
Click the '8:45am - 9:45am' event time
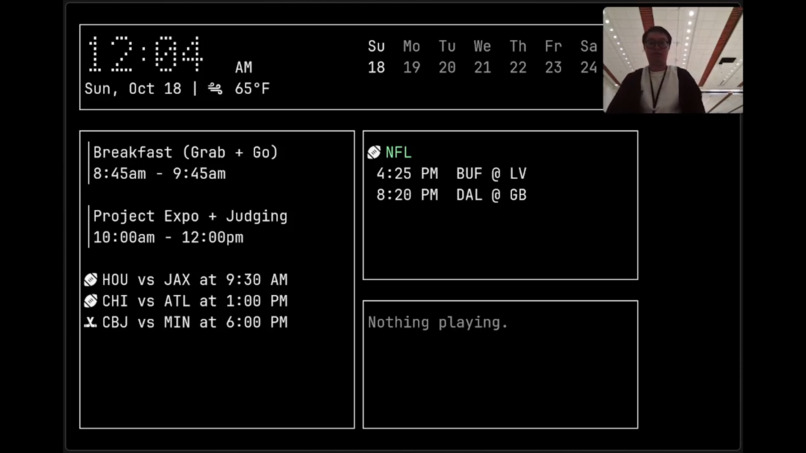pos(159,174)
